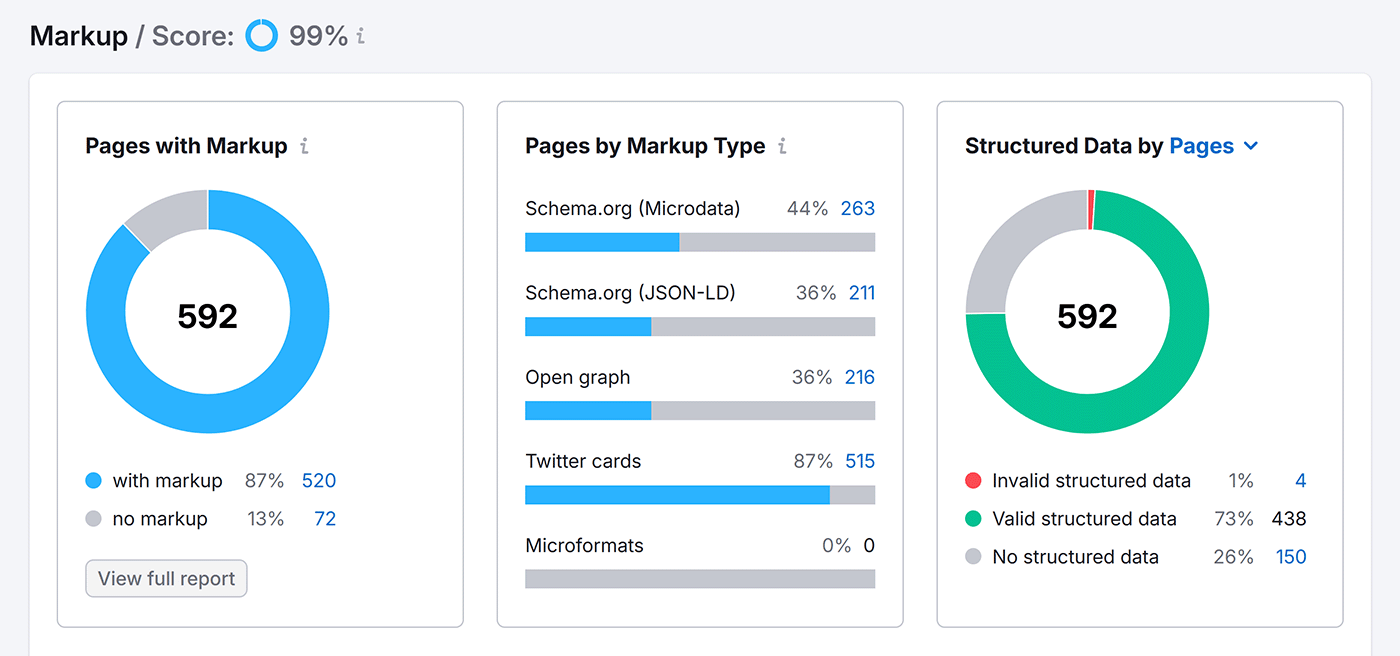Screen dimensions: 1400x656
Task: Click the info icon beside Pages by Markup Type
Action: (781, 146)
